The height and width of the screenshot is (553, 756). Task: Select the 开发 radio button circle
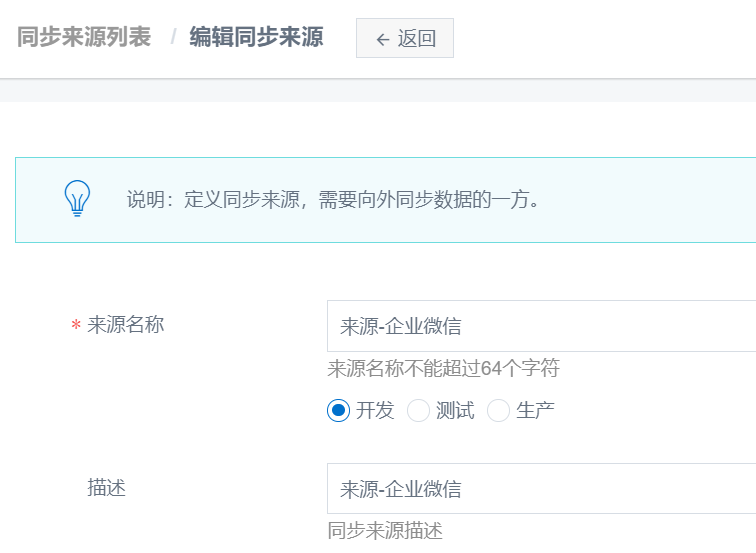[x=338, y=410]
